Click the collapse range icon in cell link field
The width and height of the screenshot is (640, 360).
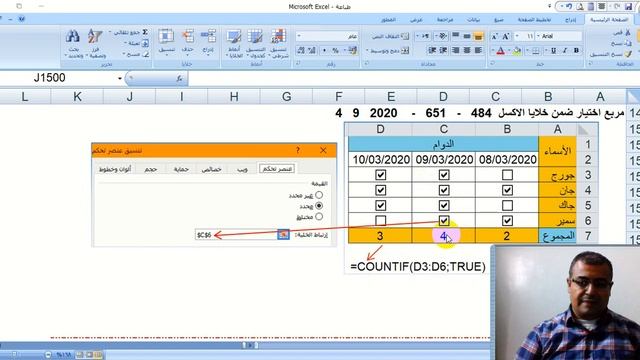(x=283, y=235)
